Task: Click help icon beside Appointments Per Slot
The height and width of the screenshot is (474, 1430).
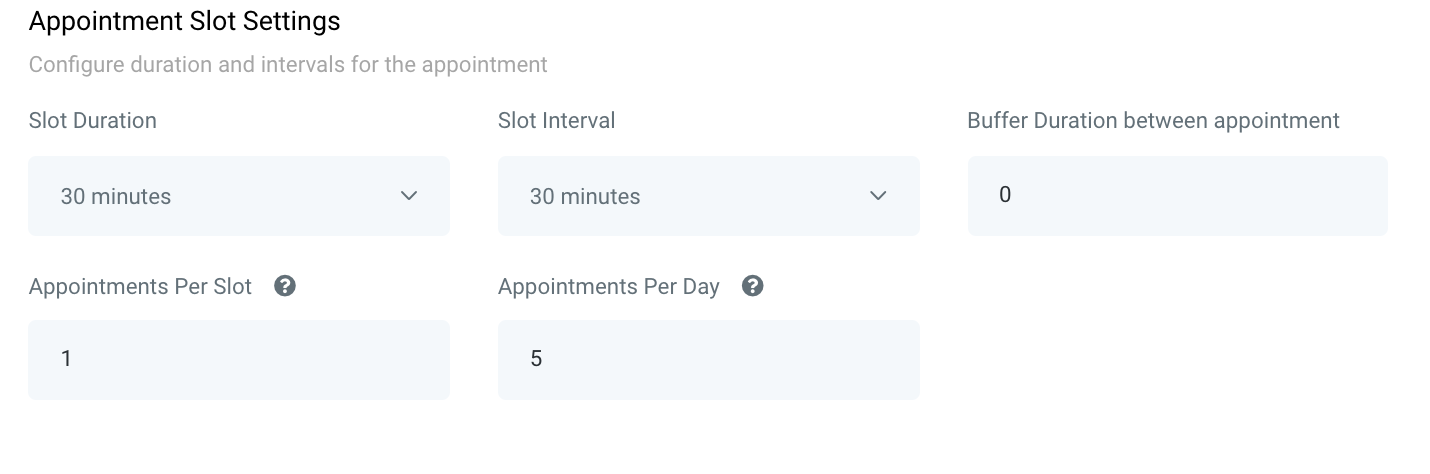Action: coord(285,287)
